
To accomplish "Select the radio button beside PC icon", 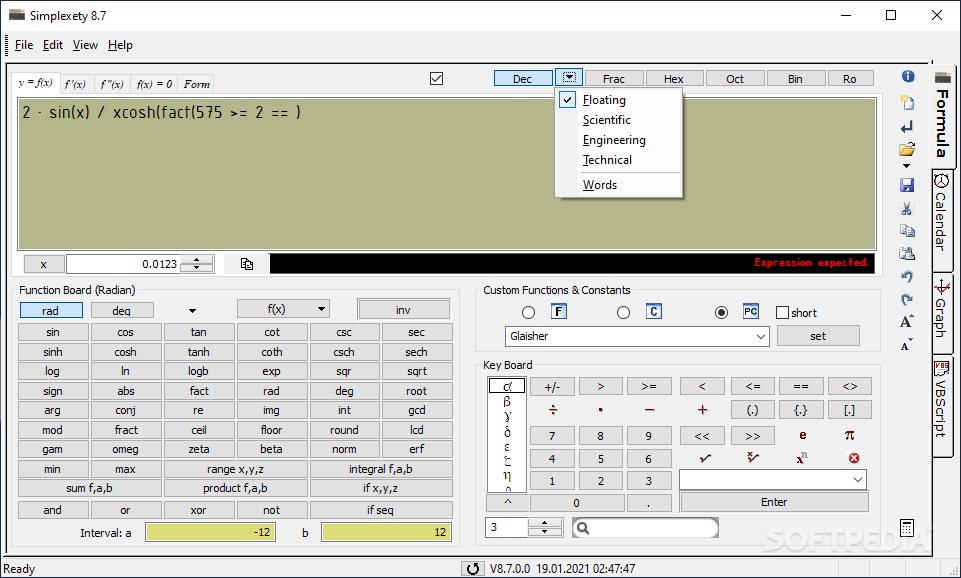I will coord(721,313).
